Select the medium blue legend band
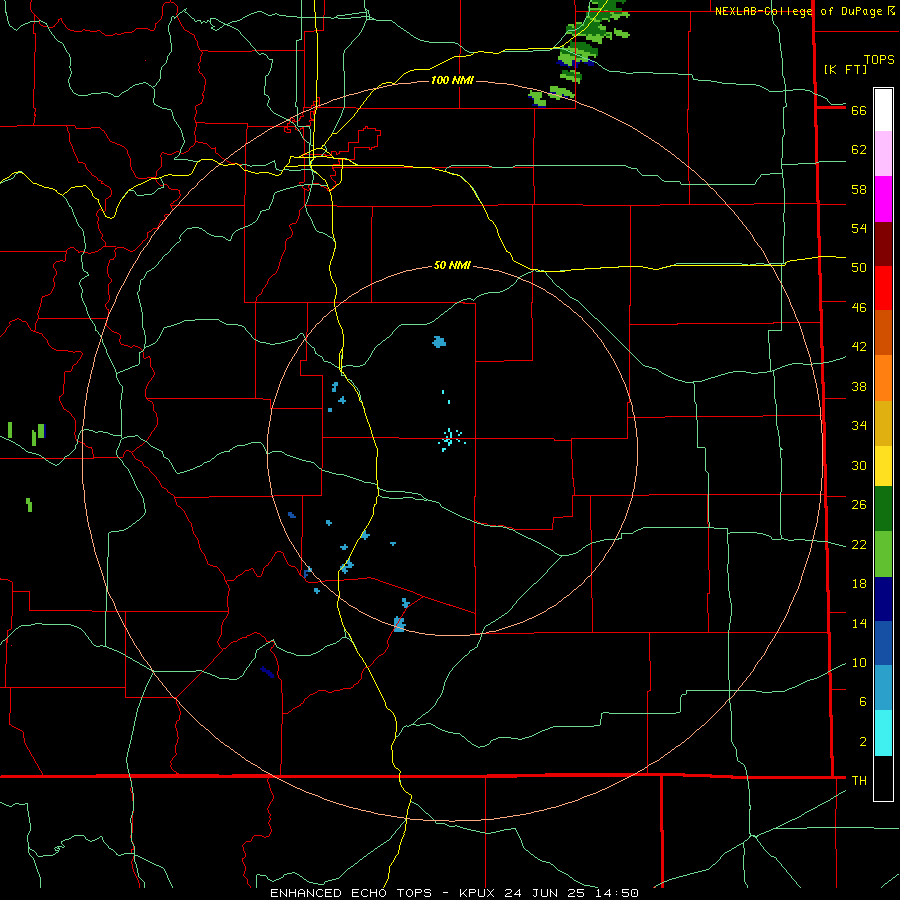 pyautogui.click(x=883, y=643)
